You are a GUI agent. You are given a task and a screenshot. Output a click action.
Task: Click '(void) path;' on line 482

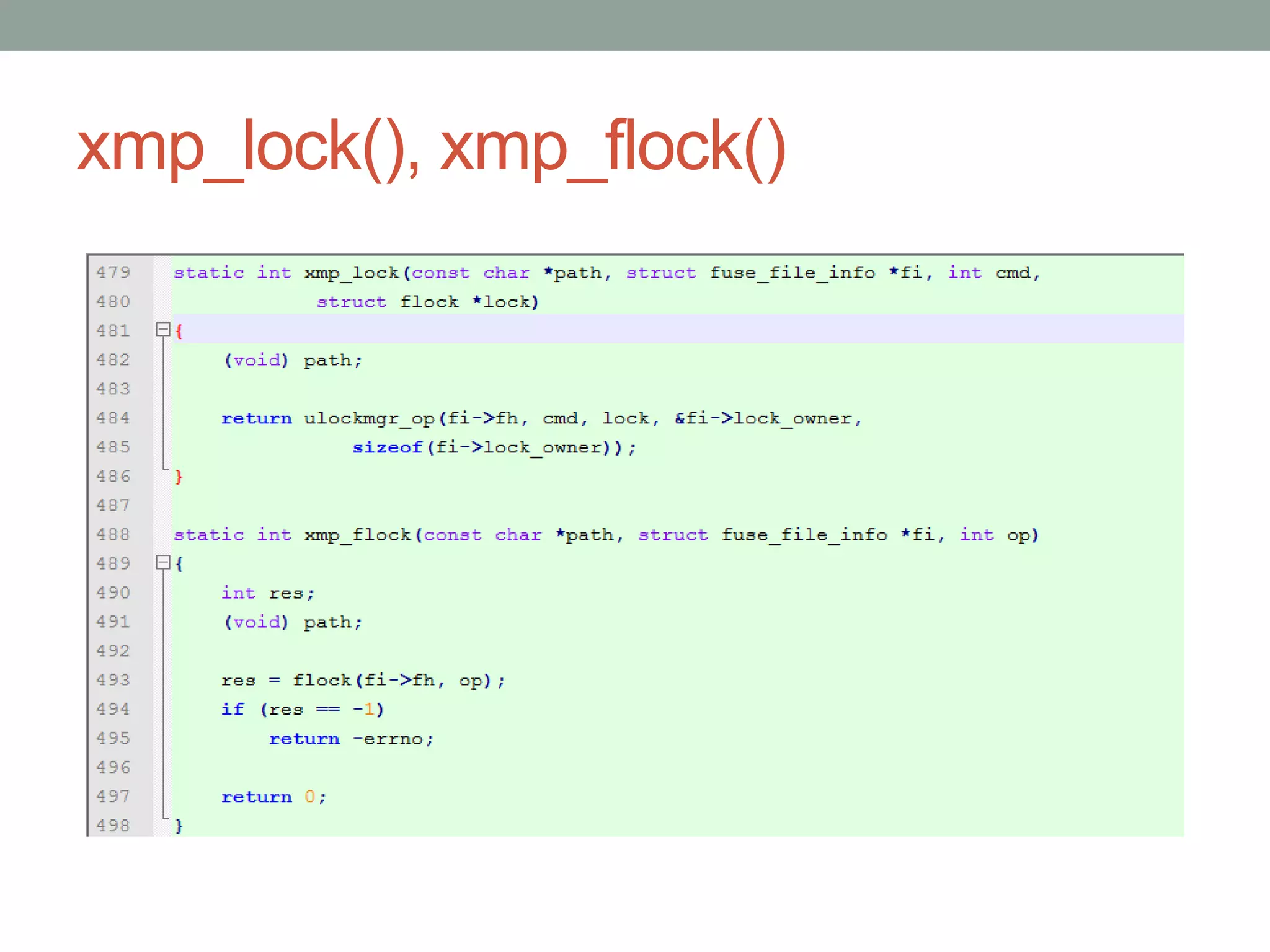[x=293, y=360]
